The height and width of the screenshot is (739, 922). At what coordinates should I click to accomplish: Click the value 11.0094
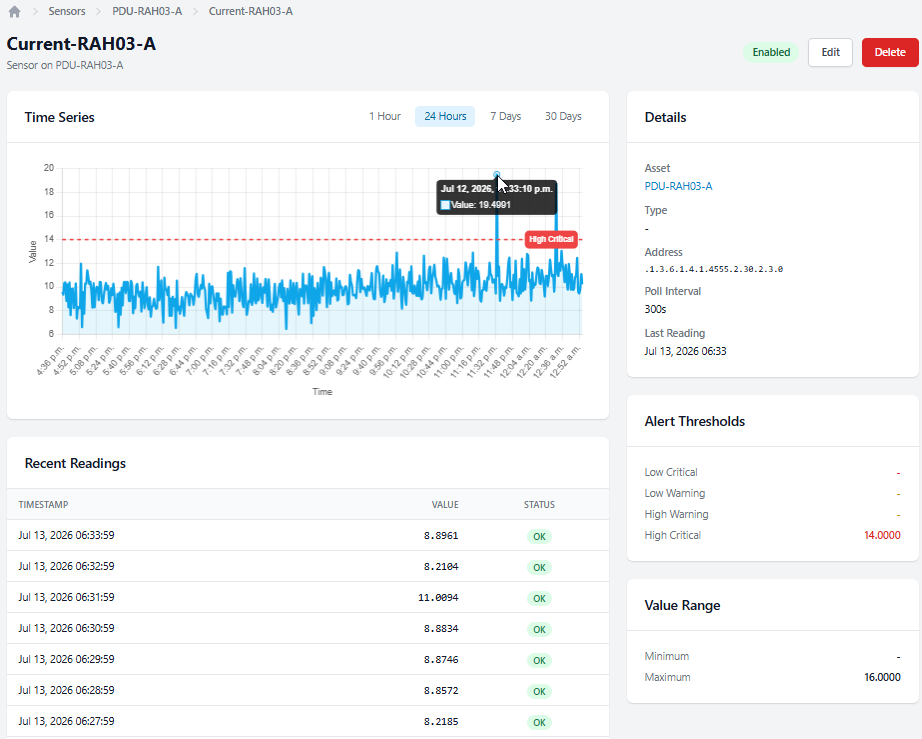438,598
